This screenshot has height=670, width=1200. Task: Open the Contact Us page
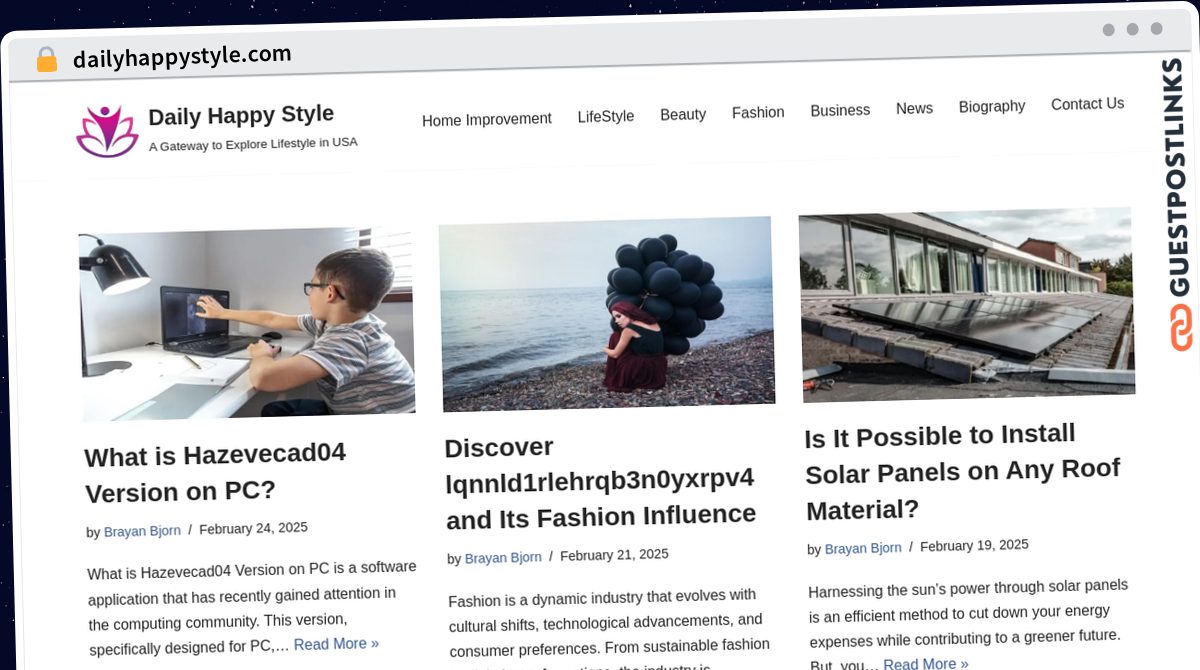[x=1087, y=104]
